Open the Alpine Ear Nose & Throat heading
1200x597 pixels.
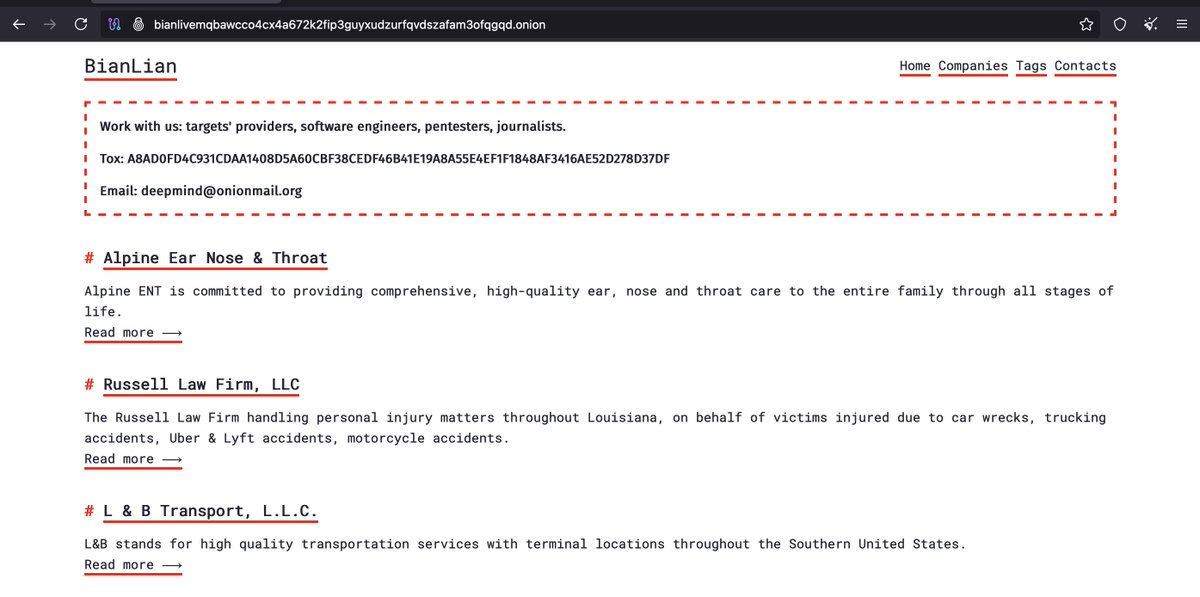tap(215, 258)
